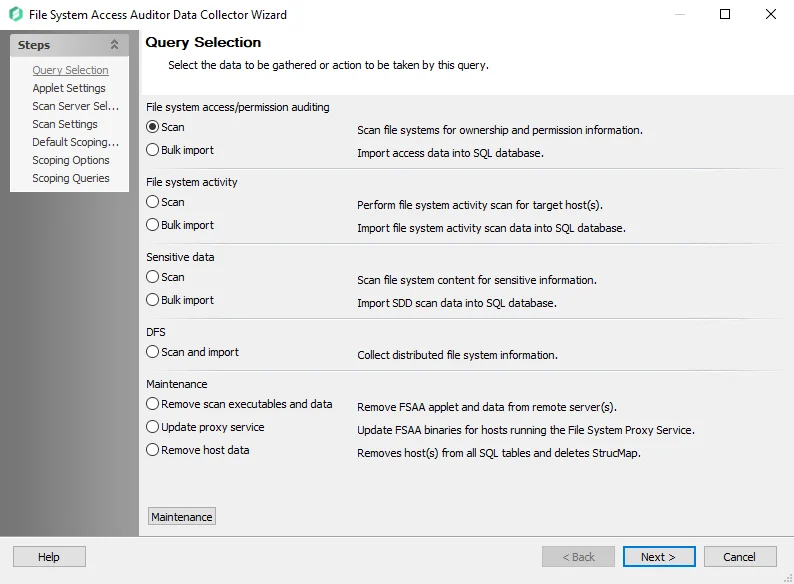Click the 'Maintenance' group label above radio options
The width and height of the screenshot is (794, 584).
[177, 384]
